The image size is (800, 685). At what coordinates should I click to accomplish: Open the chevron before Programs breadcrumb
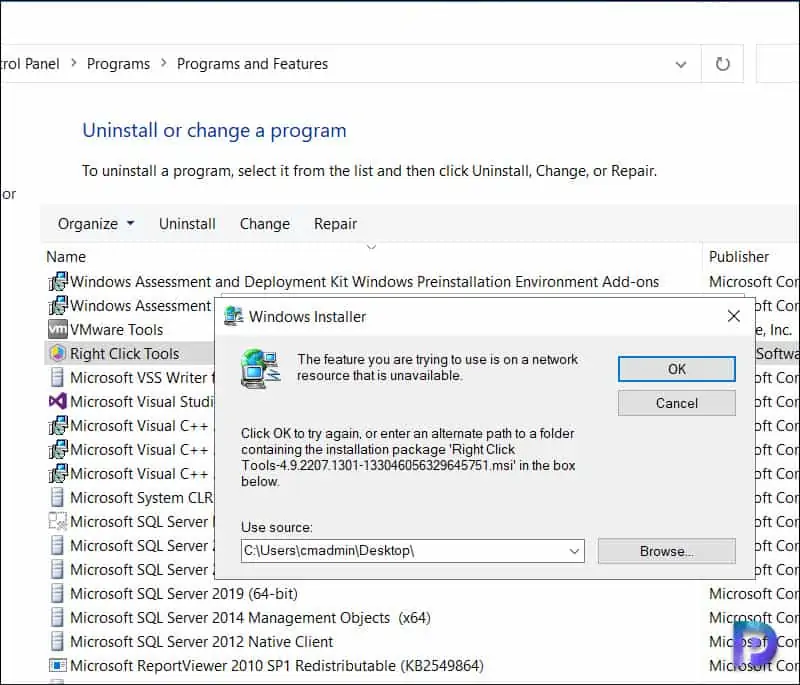coord(74,63)
